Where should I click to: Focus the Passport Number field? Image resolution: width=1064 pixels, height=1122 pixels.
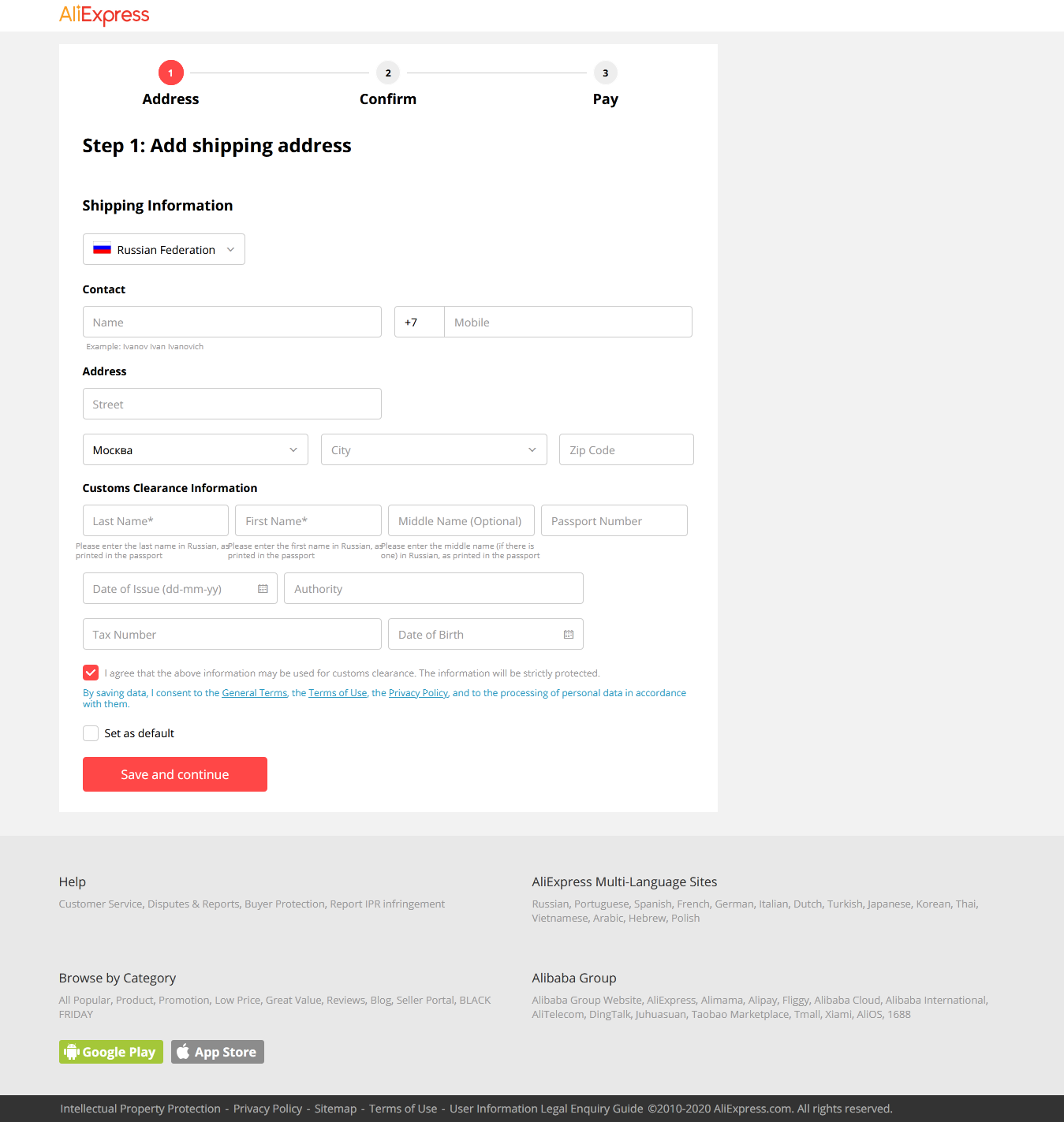pyautogui.click(x=614, y=520)
